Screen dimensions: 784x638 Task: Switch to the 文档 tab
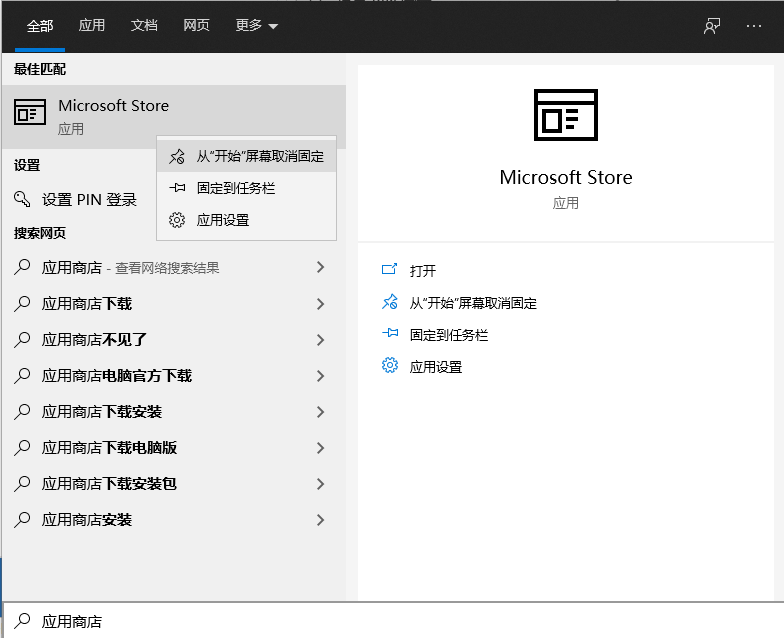tap(144, 26)
